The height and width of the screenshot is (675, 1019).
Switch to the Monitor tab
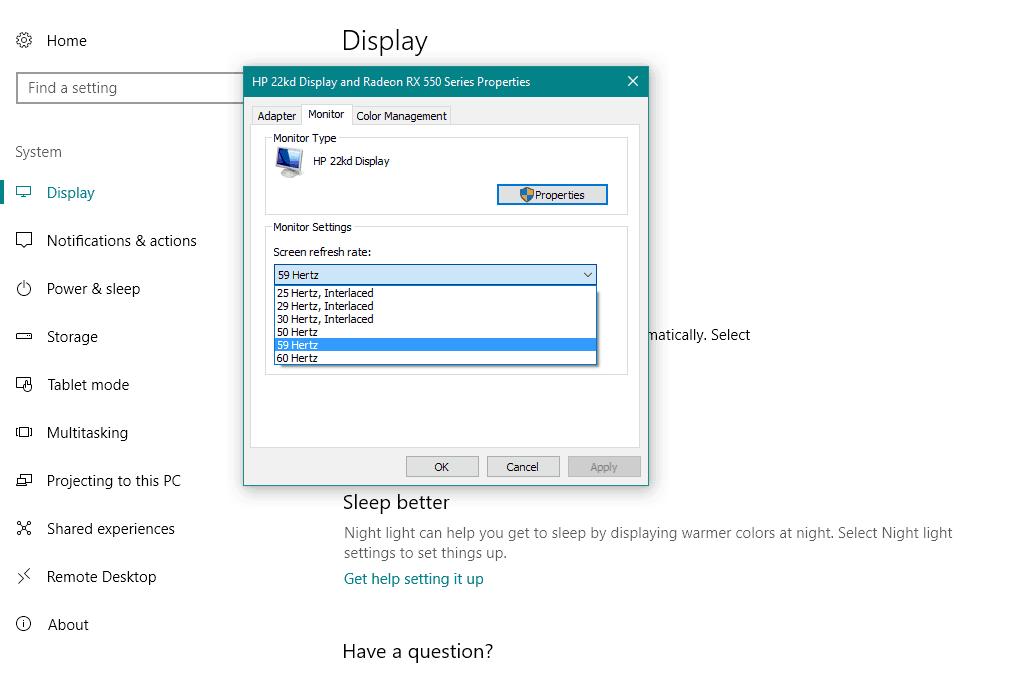[x=326, y=114]
